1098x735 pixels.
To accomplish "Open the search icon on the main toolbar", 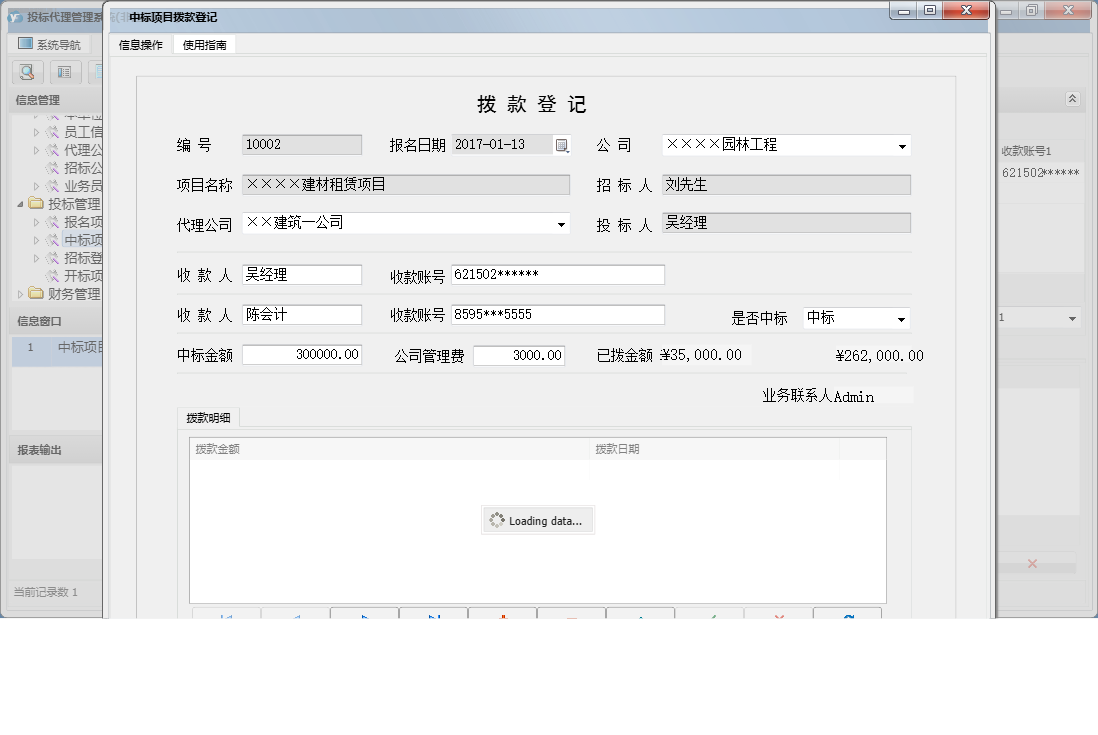I will point(27,72).
